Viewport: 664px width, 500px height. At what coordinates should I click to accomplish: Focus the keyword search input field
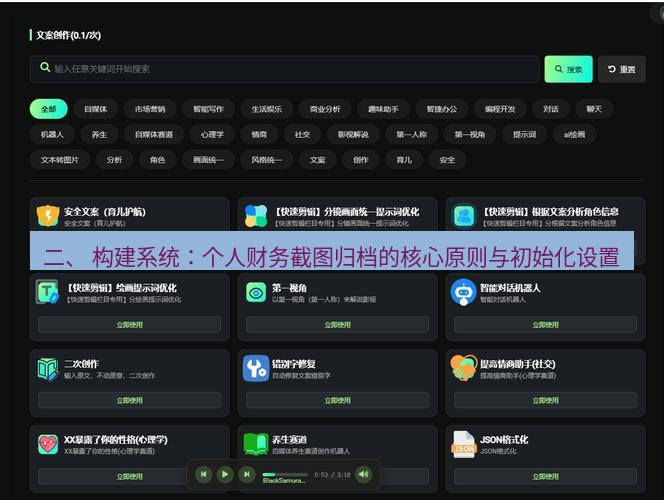click(x=284, y=69)
